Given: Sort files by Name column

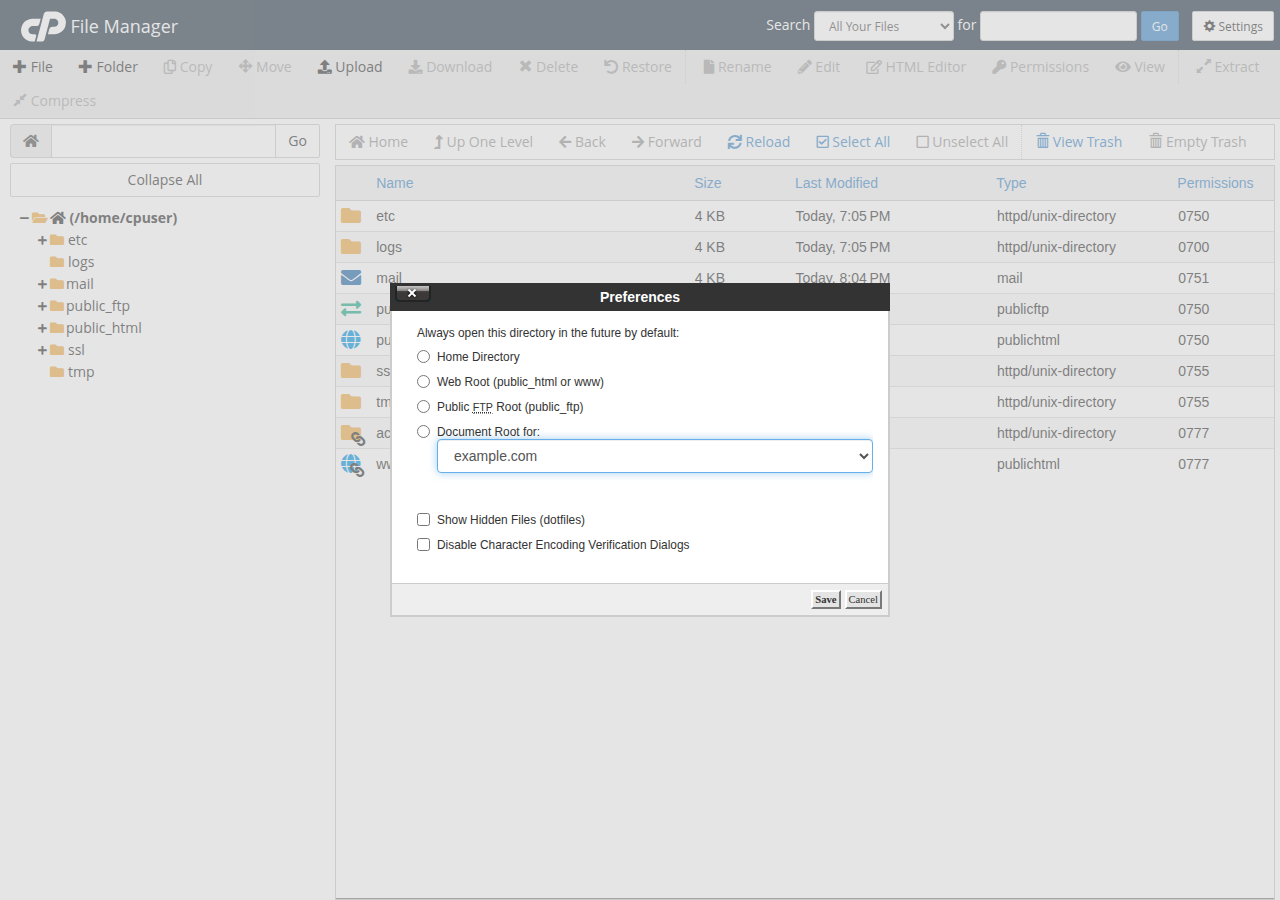Looking at the screenshot, I should coord(395,183).
